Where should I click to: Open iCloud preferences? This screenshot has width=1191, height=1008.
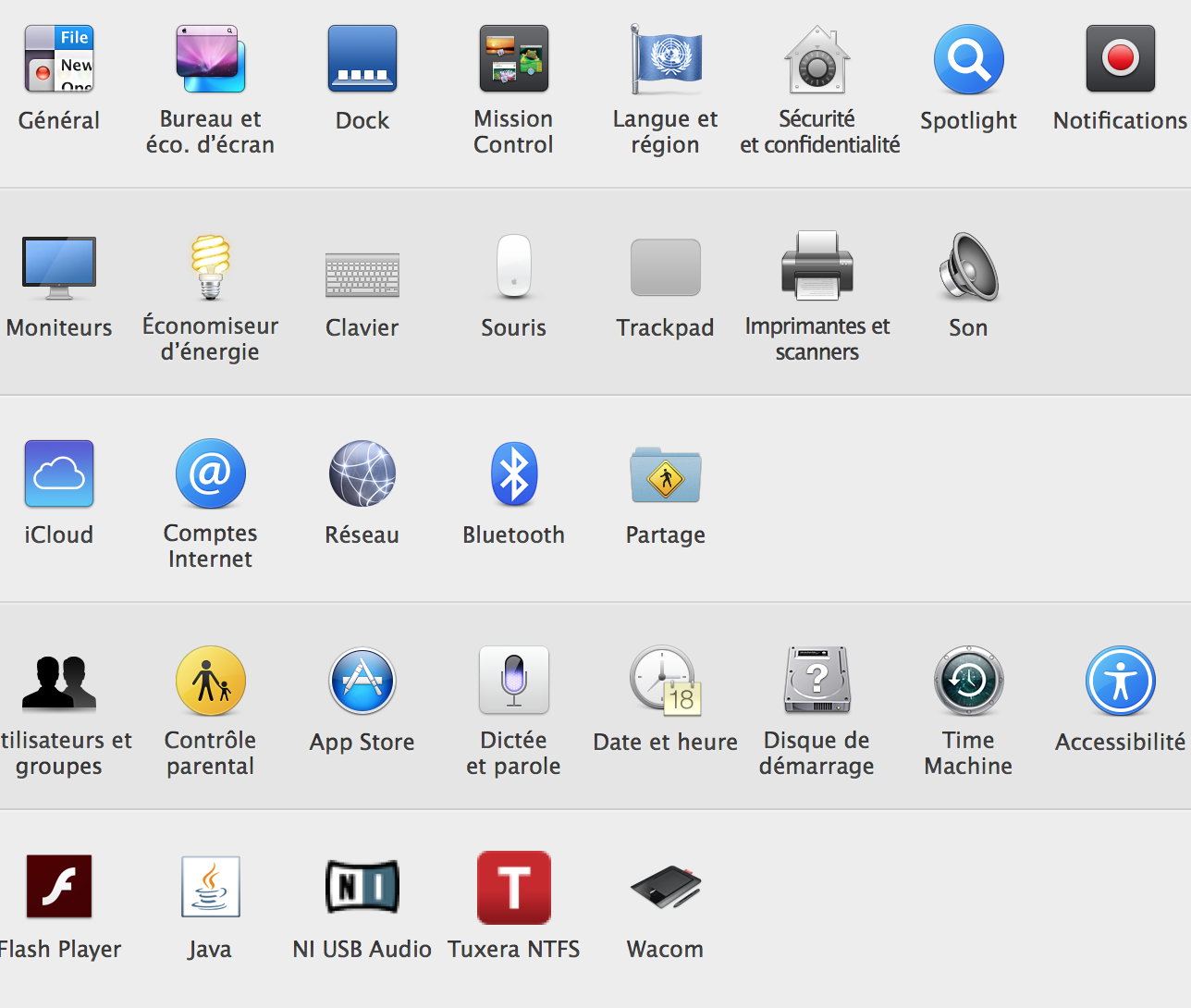point(59,473)
